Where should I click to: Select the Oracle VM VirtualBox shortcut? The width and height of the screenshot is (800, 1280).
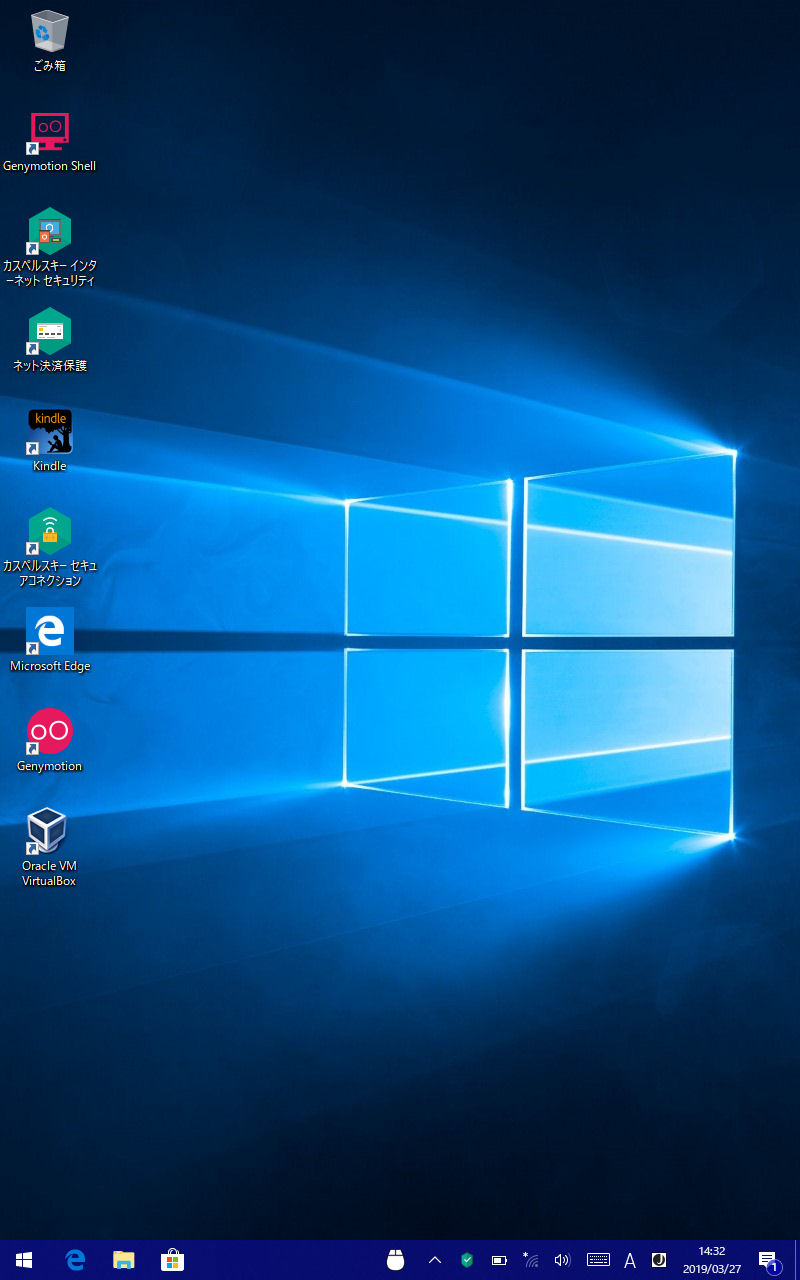(x=50, y=848)
